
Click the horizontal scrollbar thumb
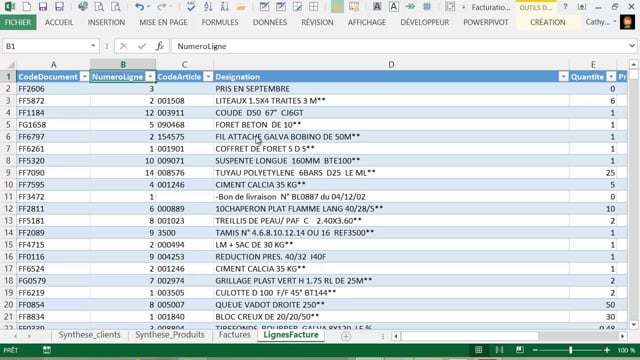[x=470, y=336]
